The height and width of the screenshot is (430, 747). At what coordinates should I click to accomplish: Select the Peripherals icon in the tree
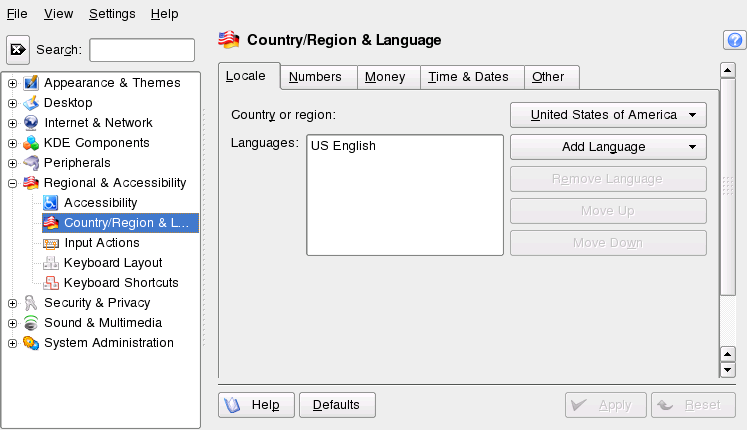31,163
